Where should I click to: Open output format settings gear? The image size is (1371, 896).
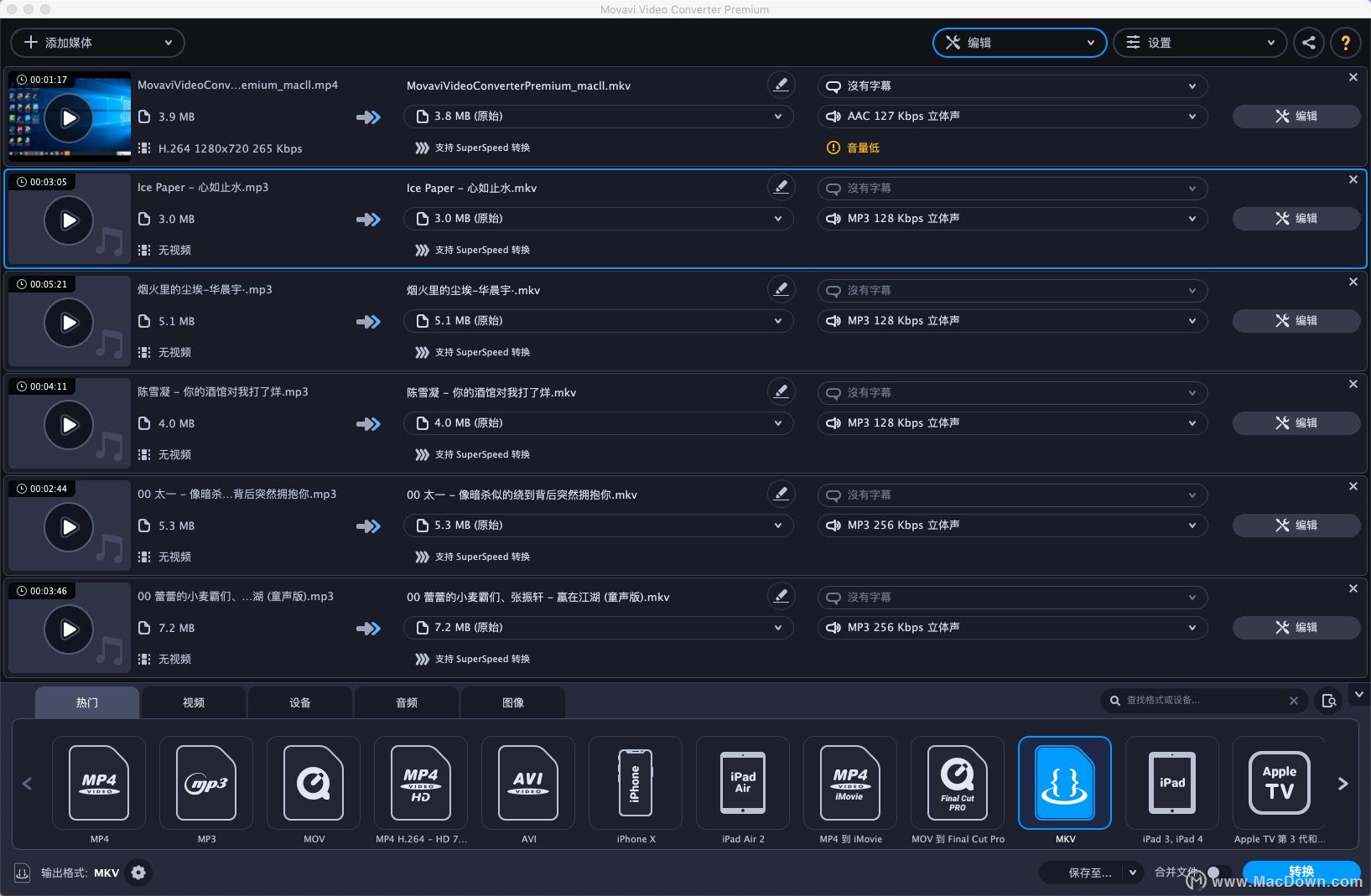pos(138,873)
